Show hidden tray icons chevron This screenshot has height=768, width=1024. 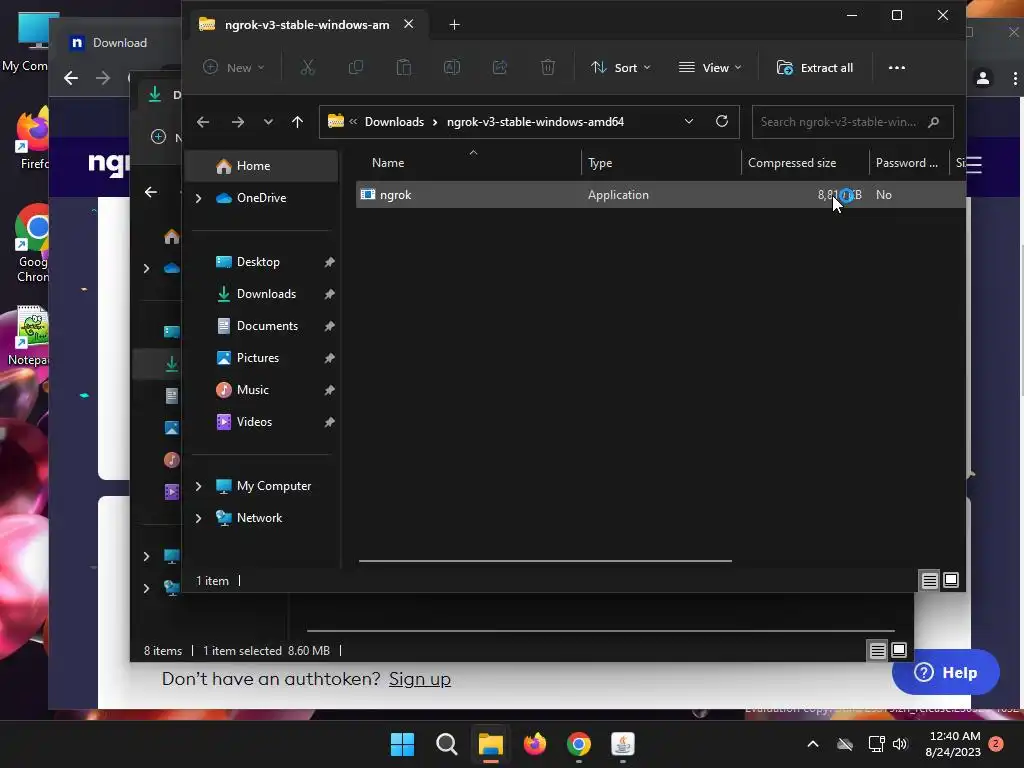(813, 744)
